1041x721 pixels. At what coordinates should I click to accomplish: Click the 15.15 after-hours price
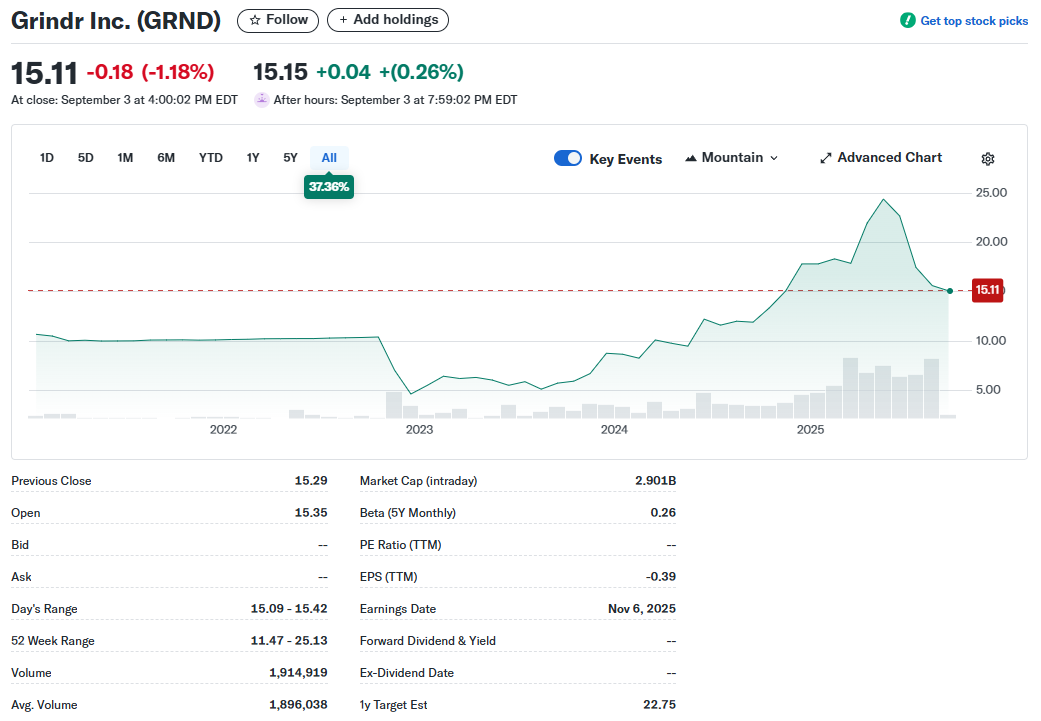point(280,72)
